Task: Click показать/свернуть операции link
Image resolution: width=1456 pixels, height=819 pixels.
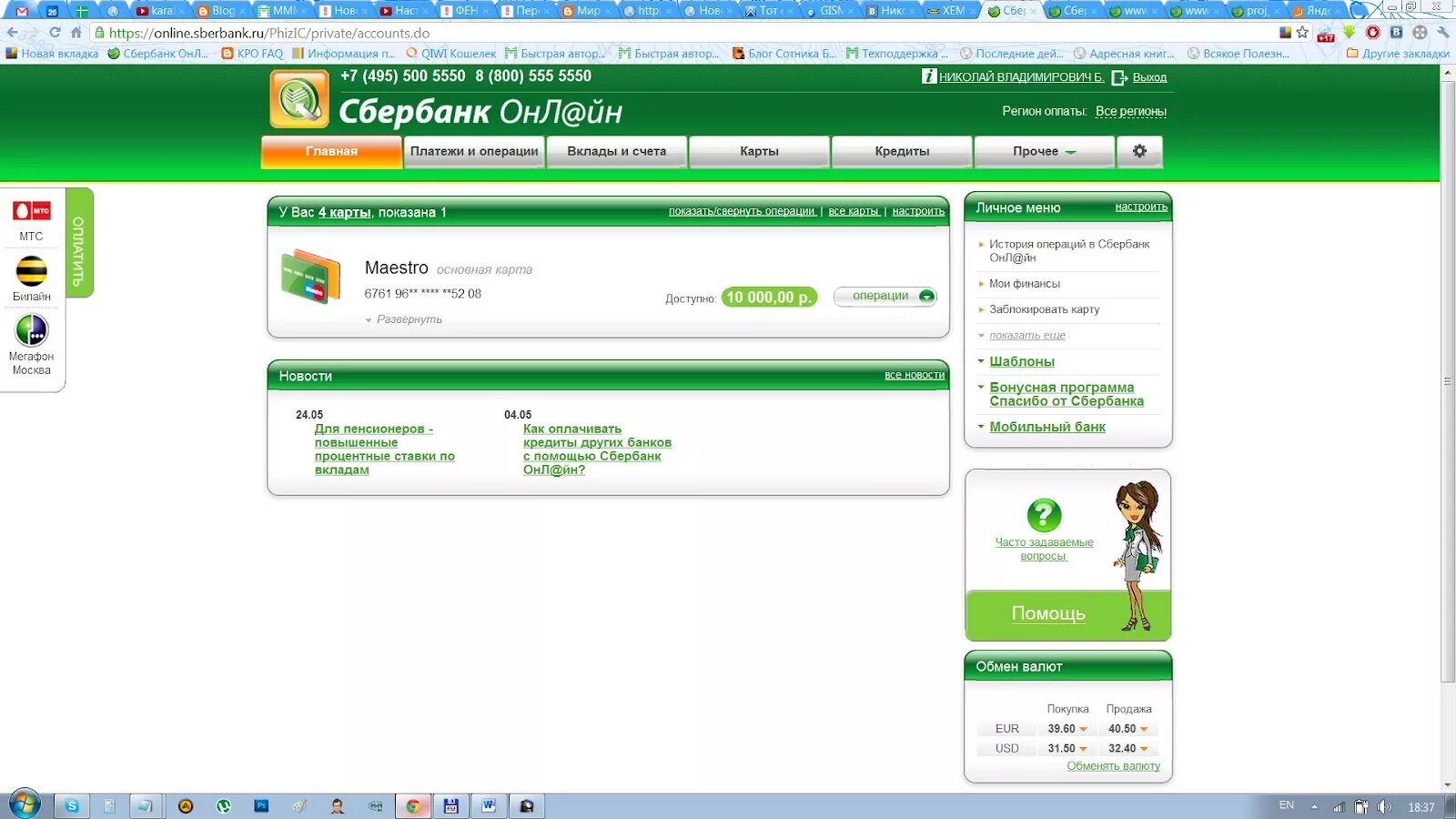Action: (x=742, y=211)
